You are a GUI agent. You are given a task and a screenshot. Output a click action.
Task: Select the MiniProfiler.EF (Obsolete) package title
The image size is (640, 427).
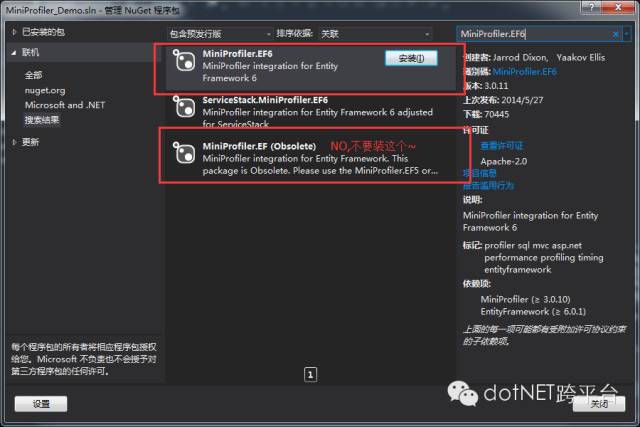click(x=259, y=146)
